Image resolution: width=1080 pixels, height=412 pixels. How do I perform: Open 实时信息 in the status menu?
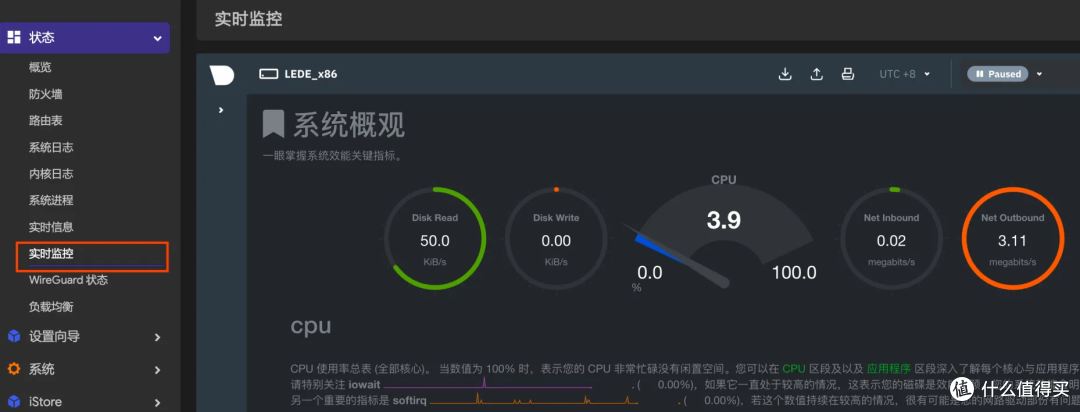51,227
